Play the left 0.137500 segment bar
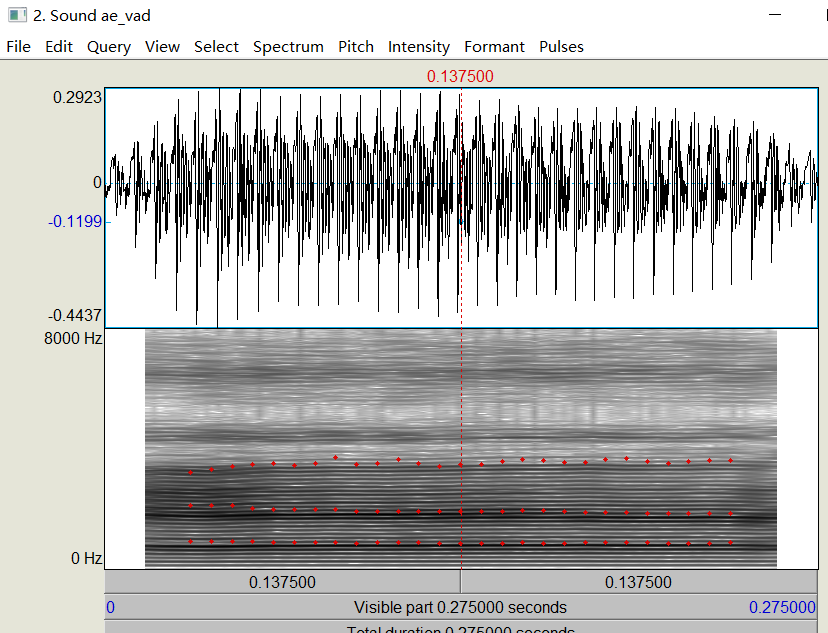Screen dimensions: 828x633 pos(283,582)
